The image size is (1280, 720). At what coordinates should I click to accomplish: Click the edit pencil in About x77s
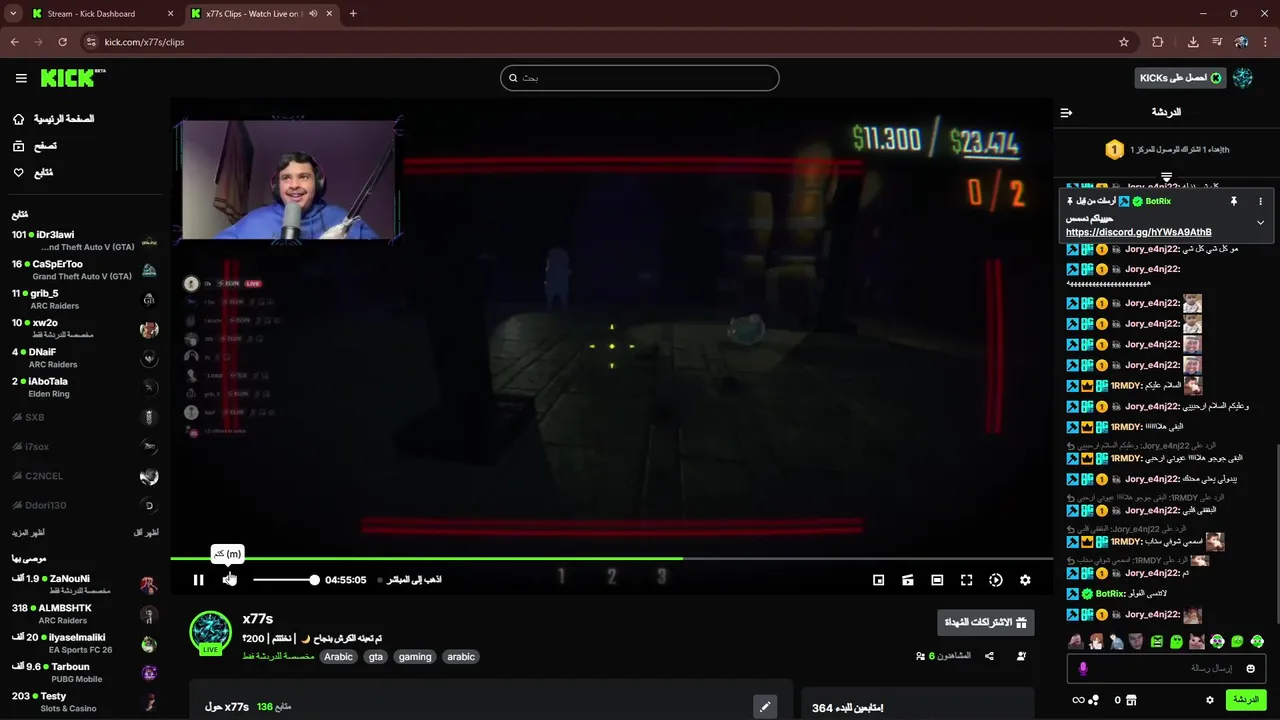coord(765,706)
